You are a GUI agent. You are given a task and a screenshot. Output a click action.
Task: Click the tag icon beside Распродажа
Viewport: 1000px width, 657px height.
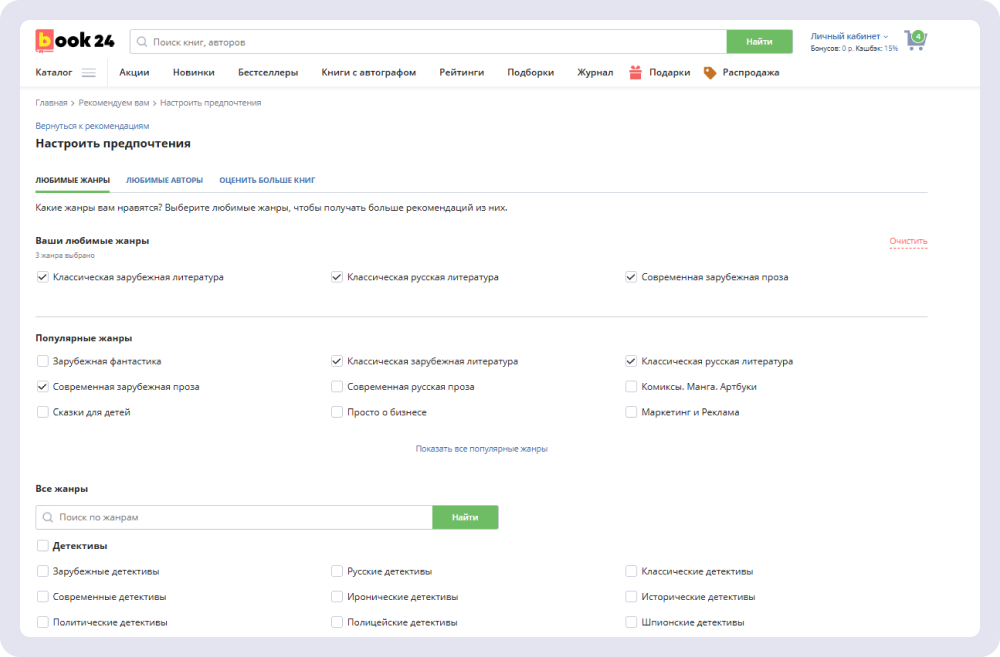710,72
